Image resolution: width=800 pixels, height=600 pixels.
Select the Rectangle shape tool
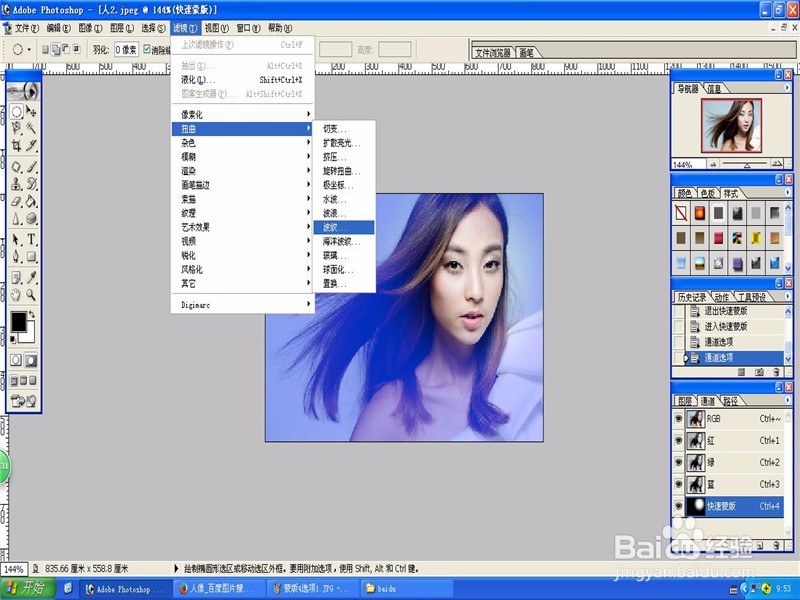click(x=31, y=256)
